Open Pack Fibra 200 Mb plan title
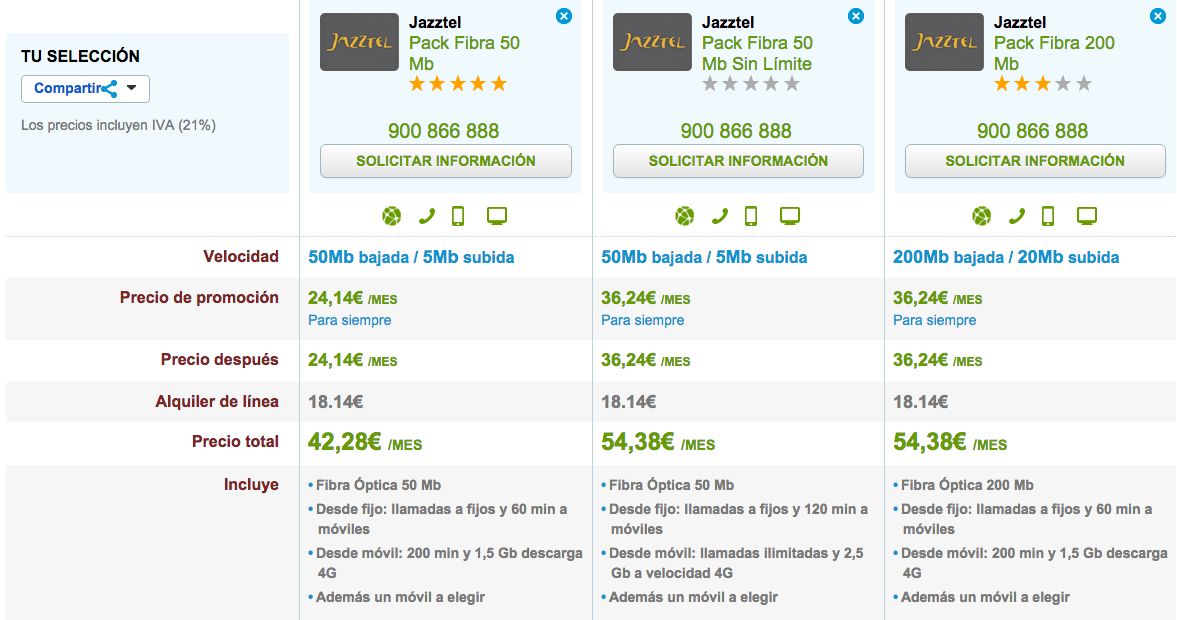Screen dimensions: 1177x620 pos(1054,53)
